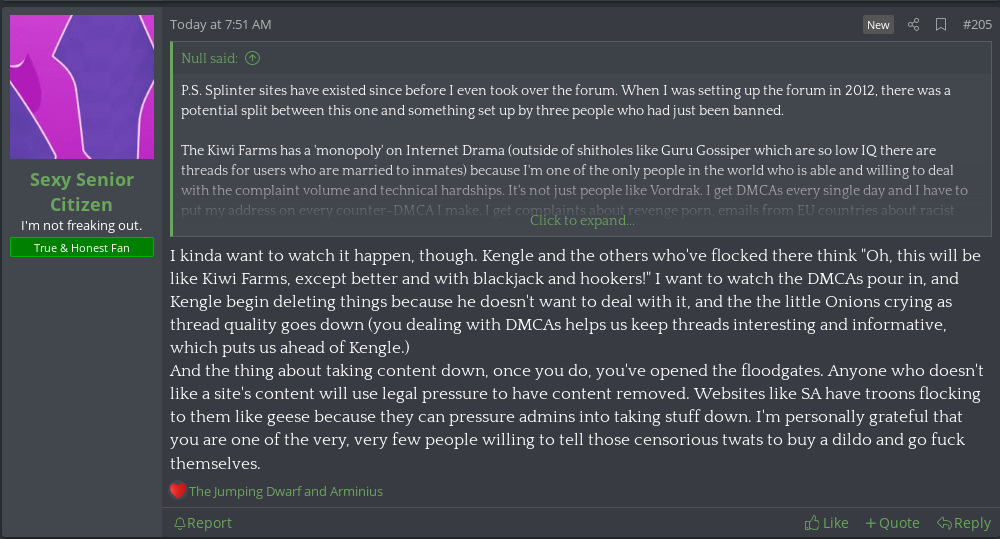This screenshot has width=1000, height=539.
Task: Click the "Null said:" quote attribution
Action: coord(209,58)
